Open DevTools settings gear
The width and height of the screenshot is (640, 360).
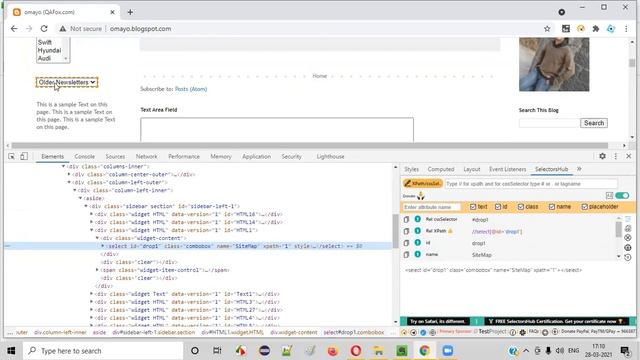(602, 156)
